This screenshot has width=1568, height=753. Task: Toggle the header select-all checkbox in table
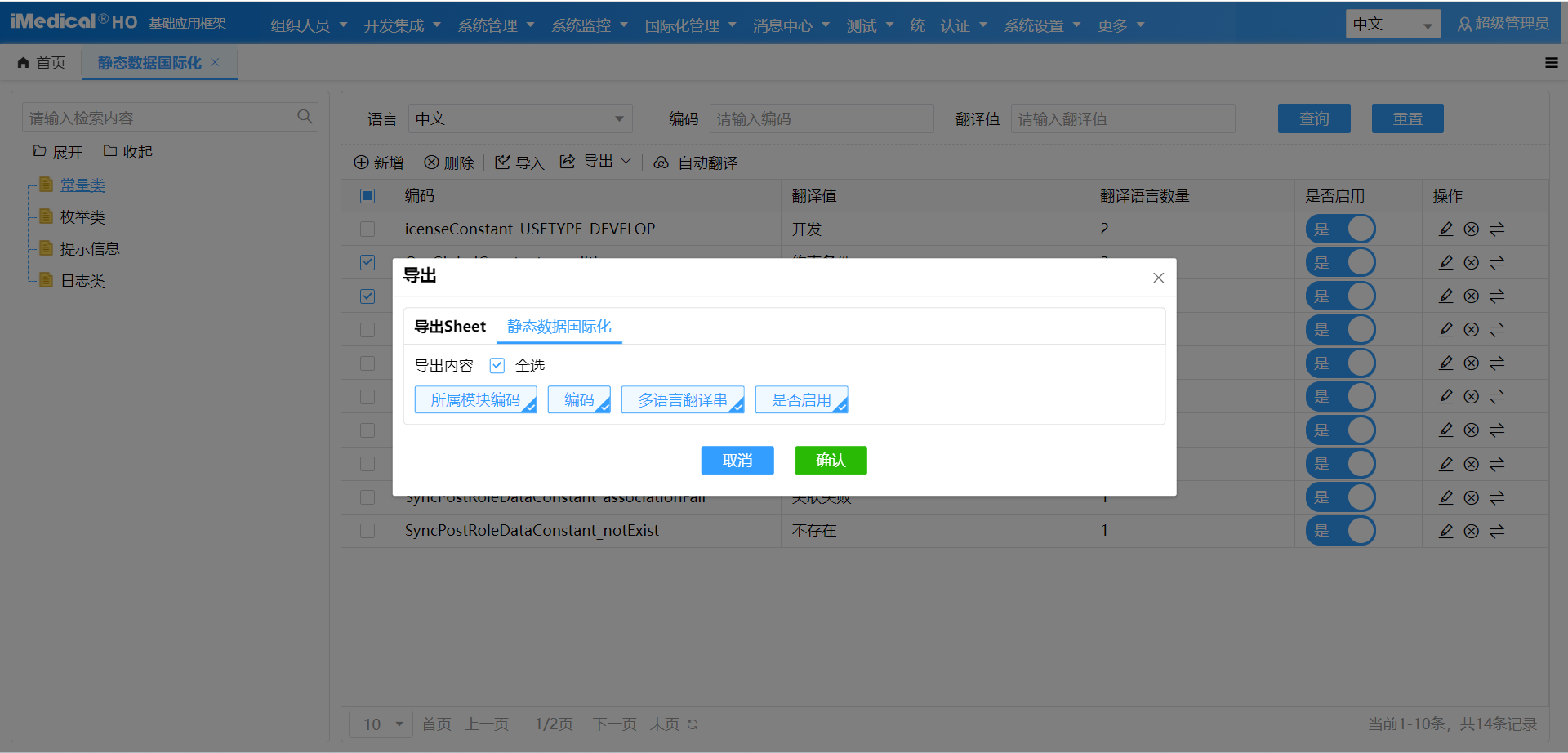(367, 195)
